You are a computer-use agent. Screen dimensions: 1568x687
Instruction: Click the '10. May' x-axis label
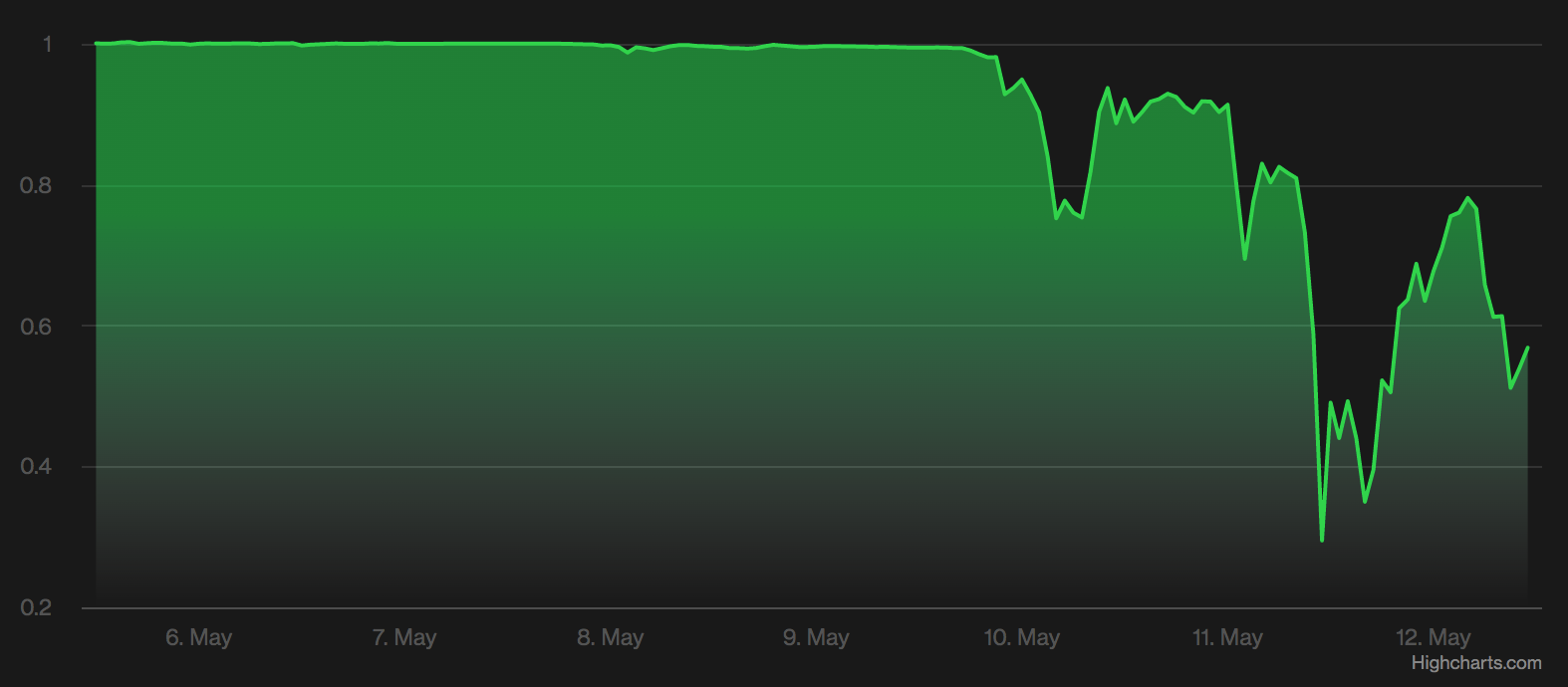(1022, 637)
